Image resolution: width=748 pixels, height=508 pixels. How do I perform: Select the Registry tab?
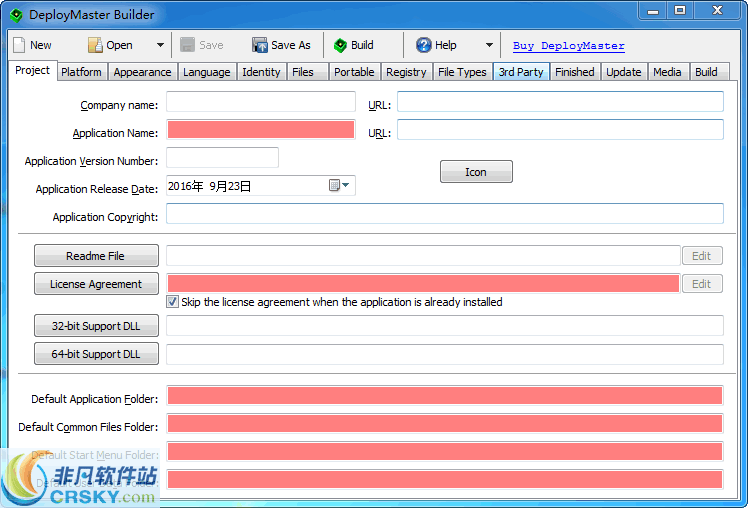click(406, 72)
